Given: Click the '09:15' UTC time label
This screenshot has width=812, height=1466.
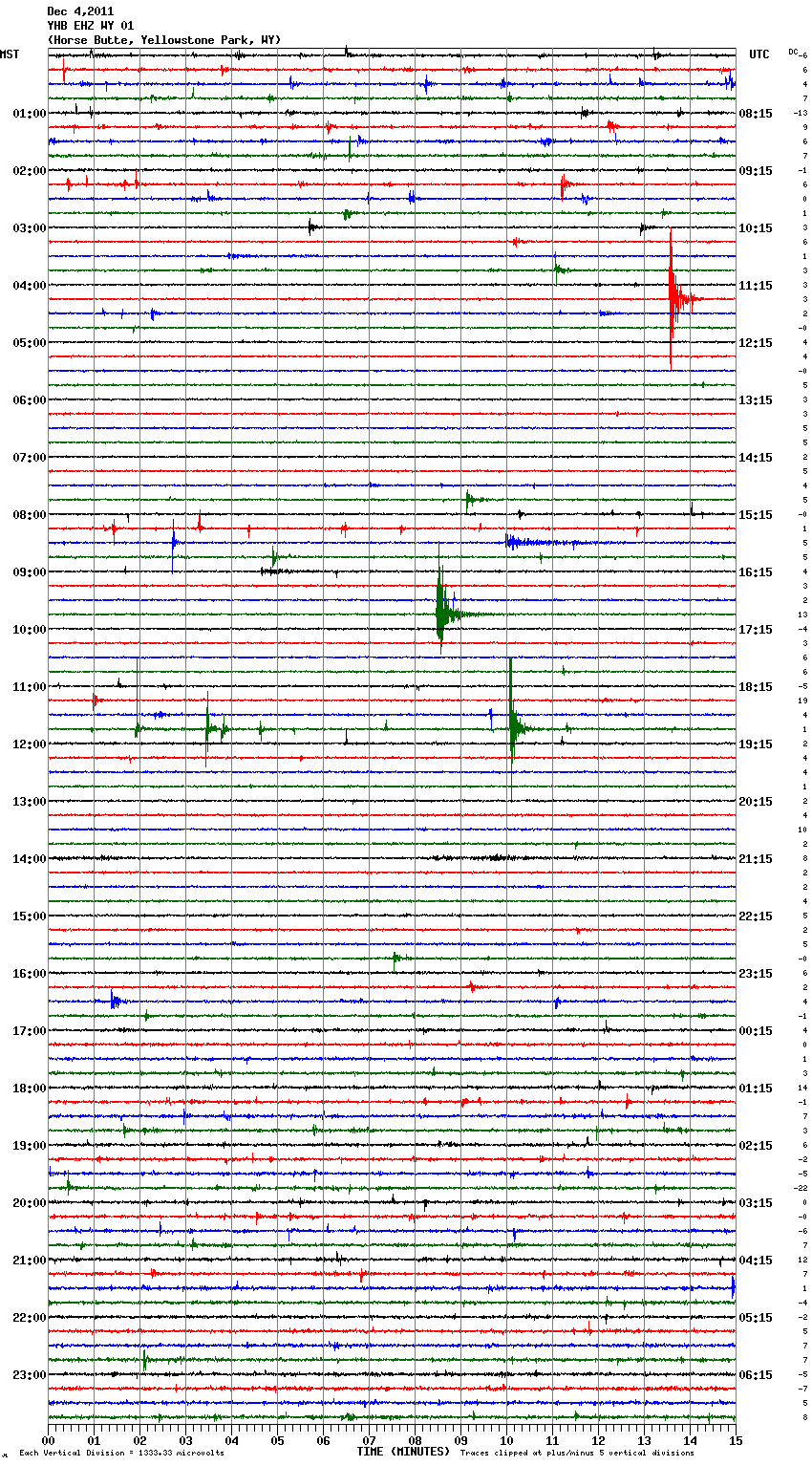Looking at the screenshot, I should click(756, 171).
